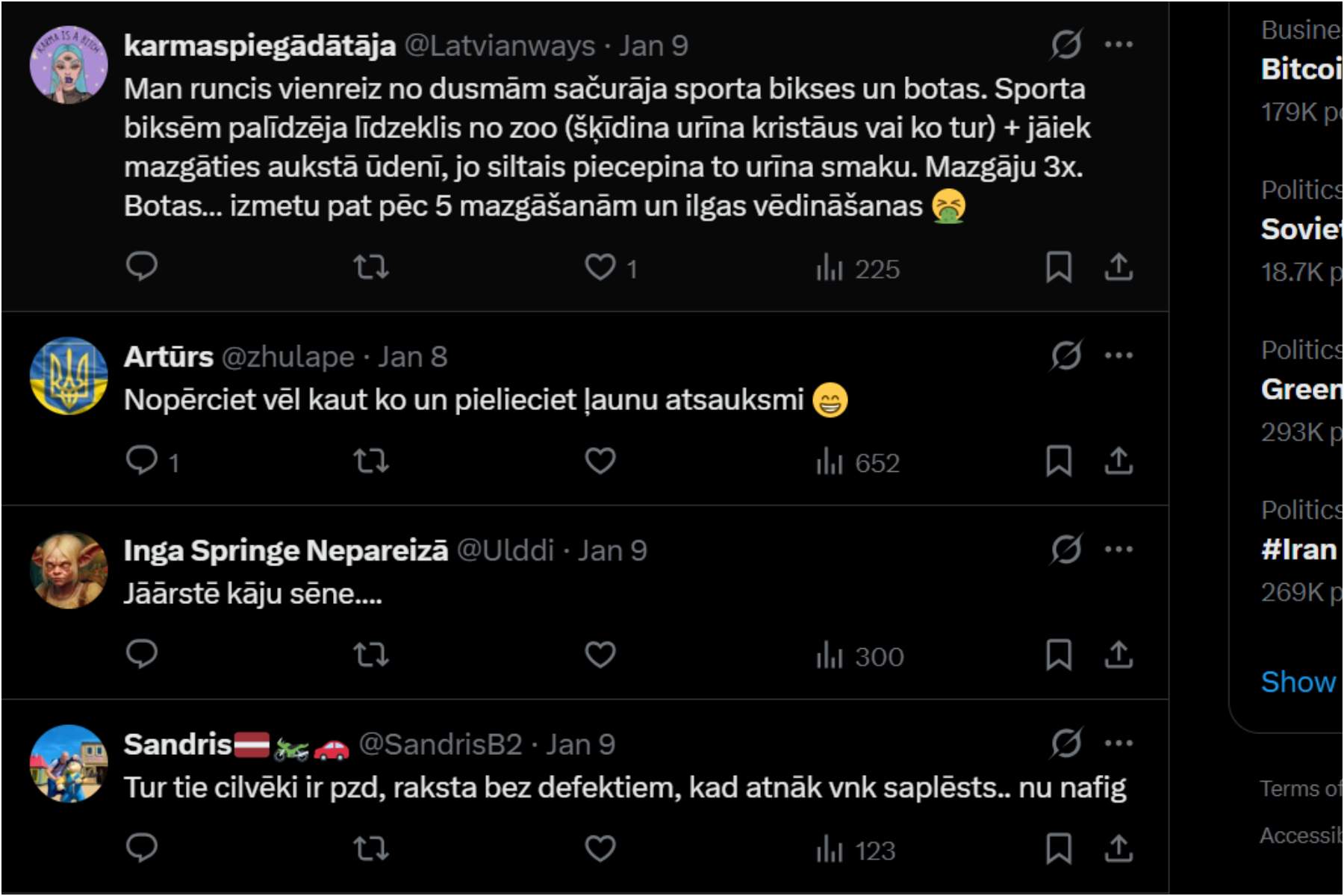Reply to Inga Springe Nepareizā's tweet
Screen dimensions: 1344x896
pyautogui.click(x=142, y=655)
